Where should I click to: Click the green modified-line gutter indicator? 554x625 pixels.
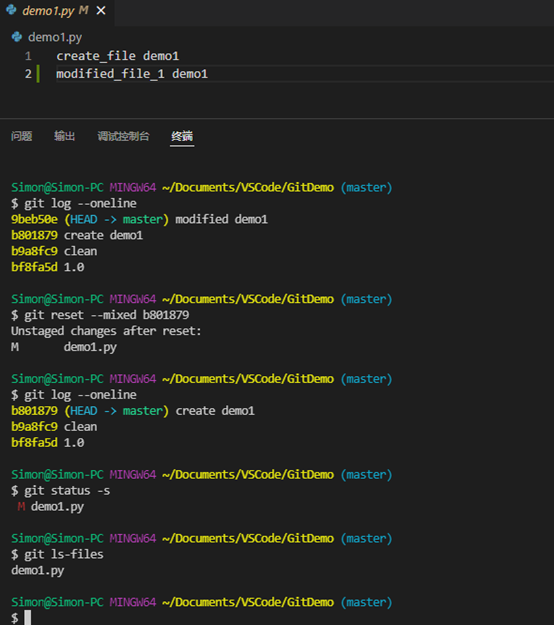[x=38, y=74]
